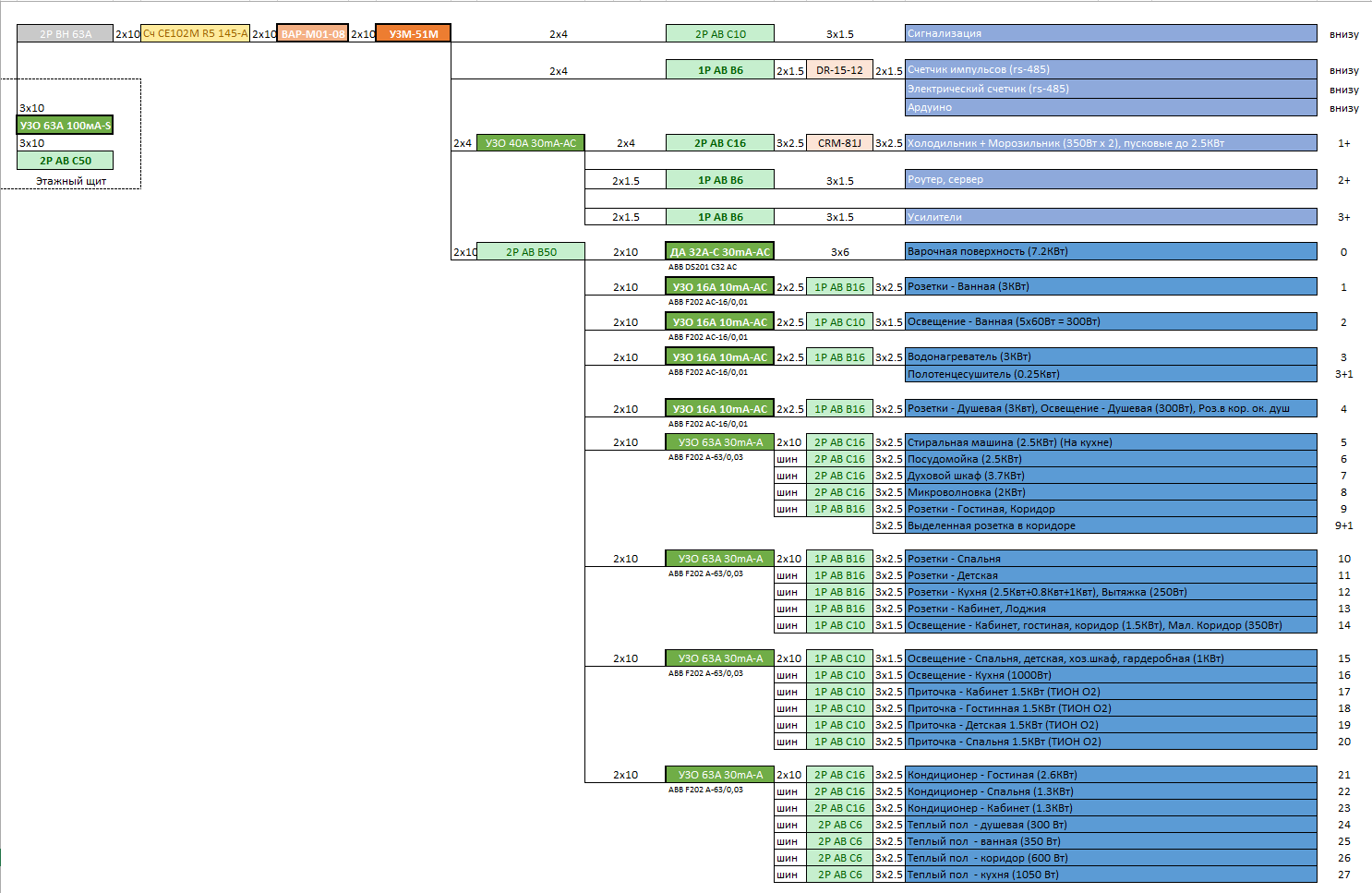
Task: Click the 'CRM-81J' cell
Action: point(840,142)
